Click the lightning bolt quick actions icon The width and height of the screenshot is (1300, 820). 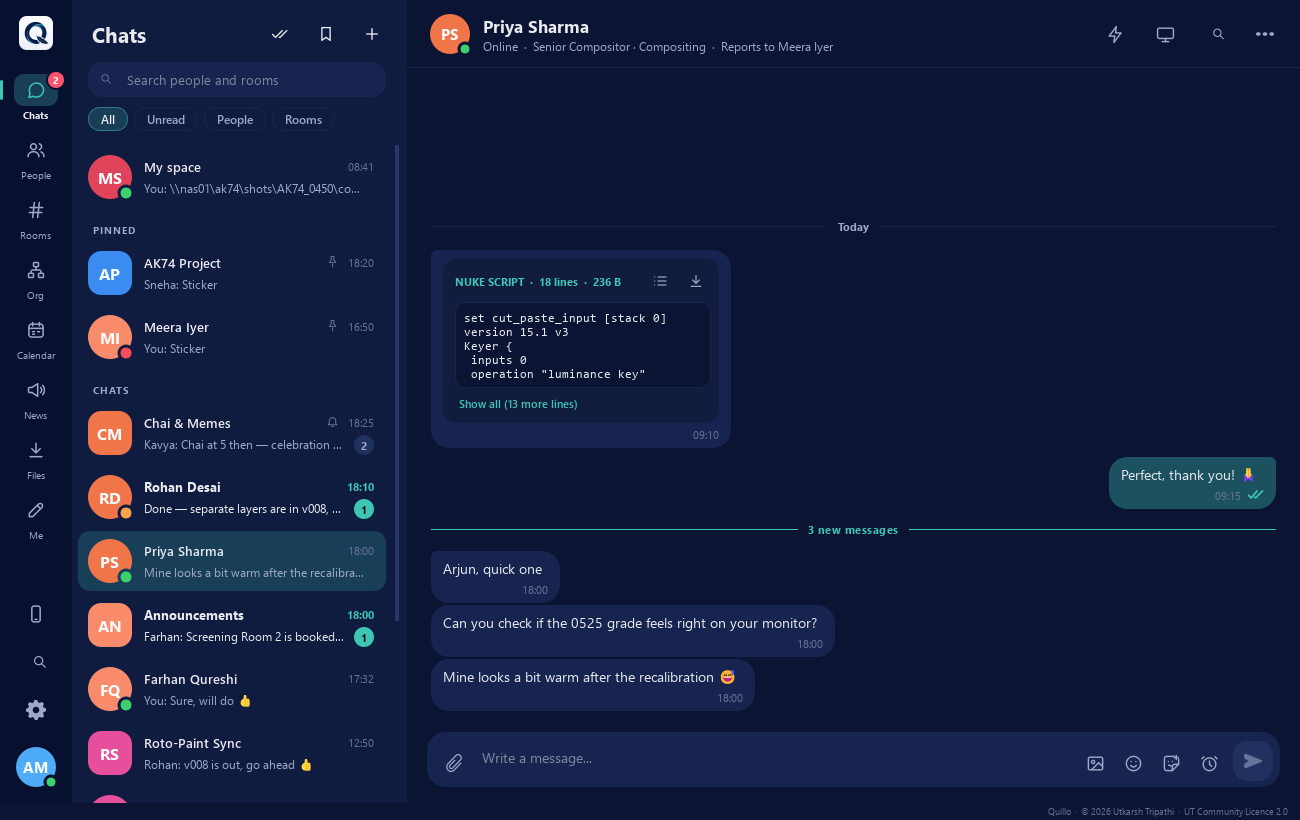1115,34
